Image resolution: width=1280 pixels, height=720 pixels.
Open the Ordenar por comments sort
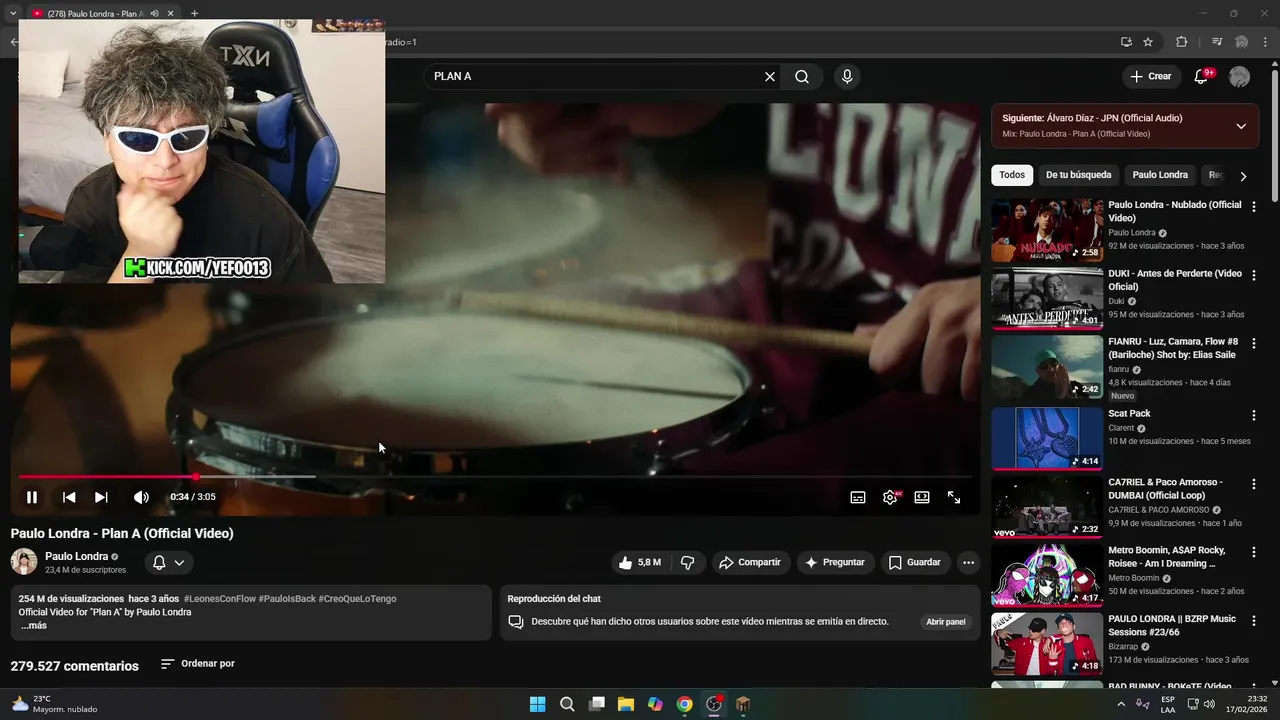click(x=198, y=664)
